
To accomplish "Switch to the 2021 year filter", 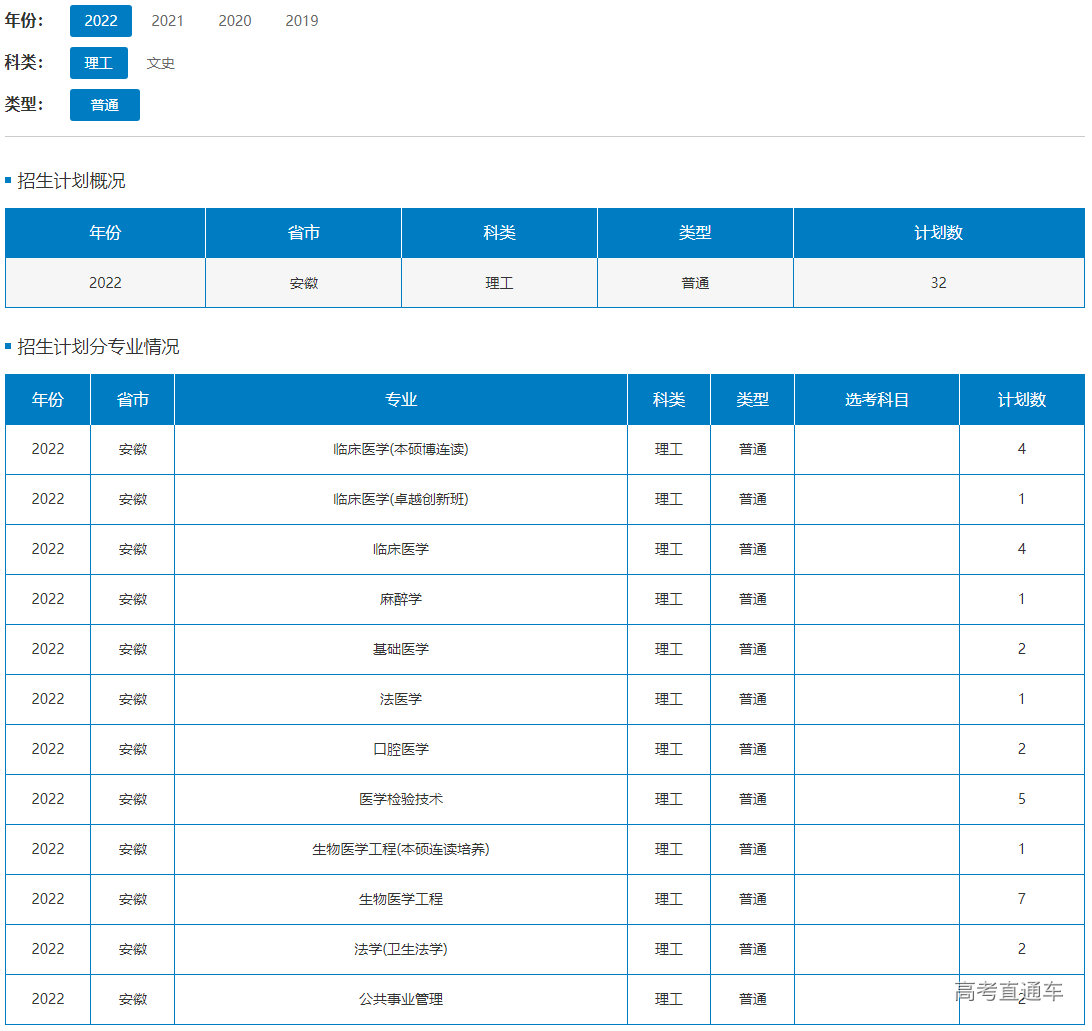I will (167, 21).
